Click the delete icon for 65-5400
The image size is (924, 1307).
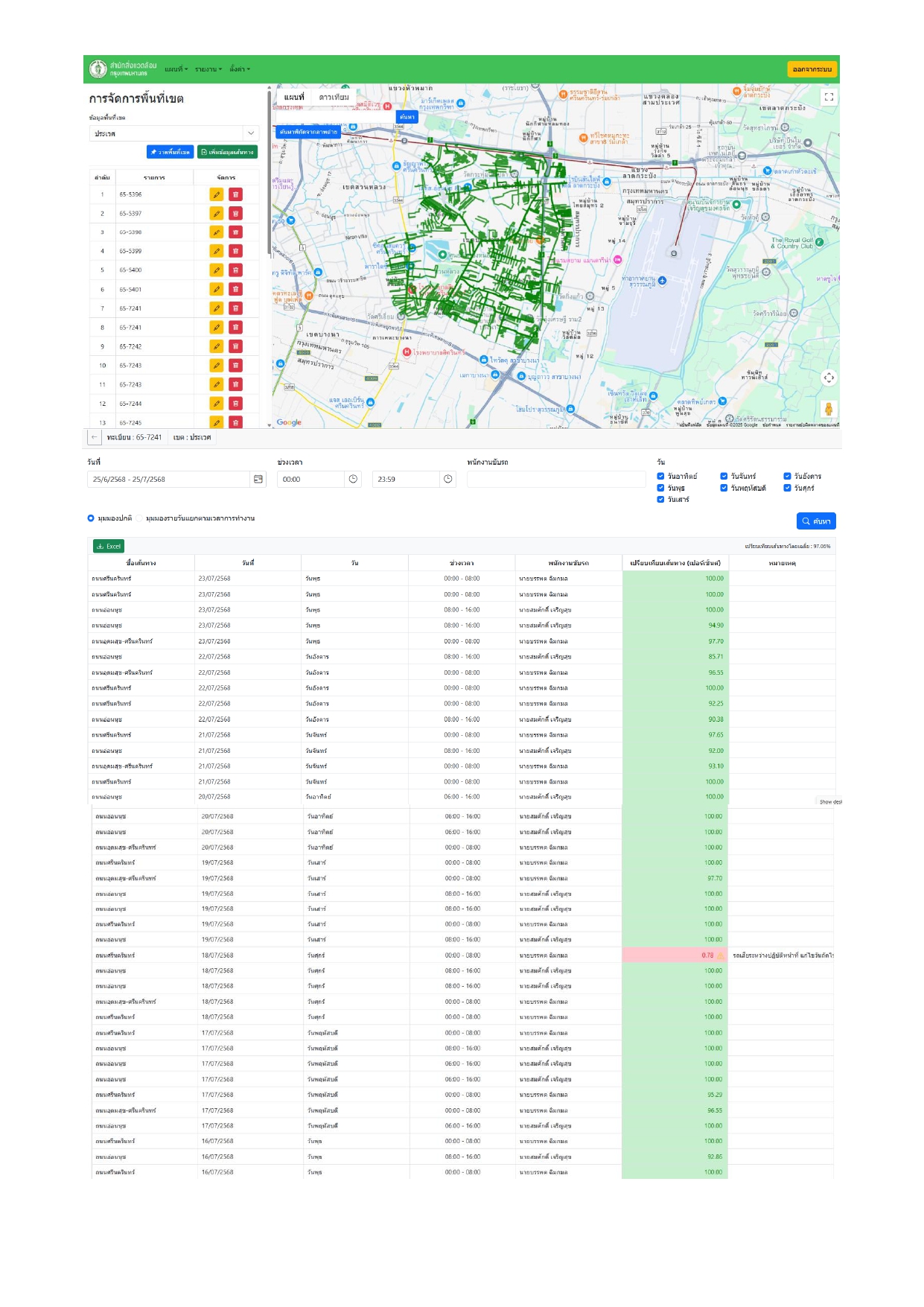[x=235, y=270]
